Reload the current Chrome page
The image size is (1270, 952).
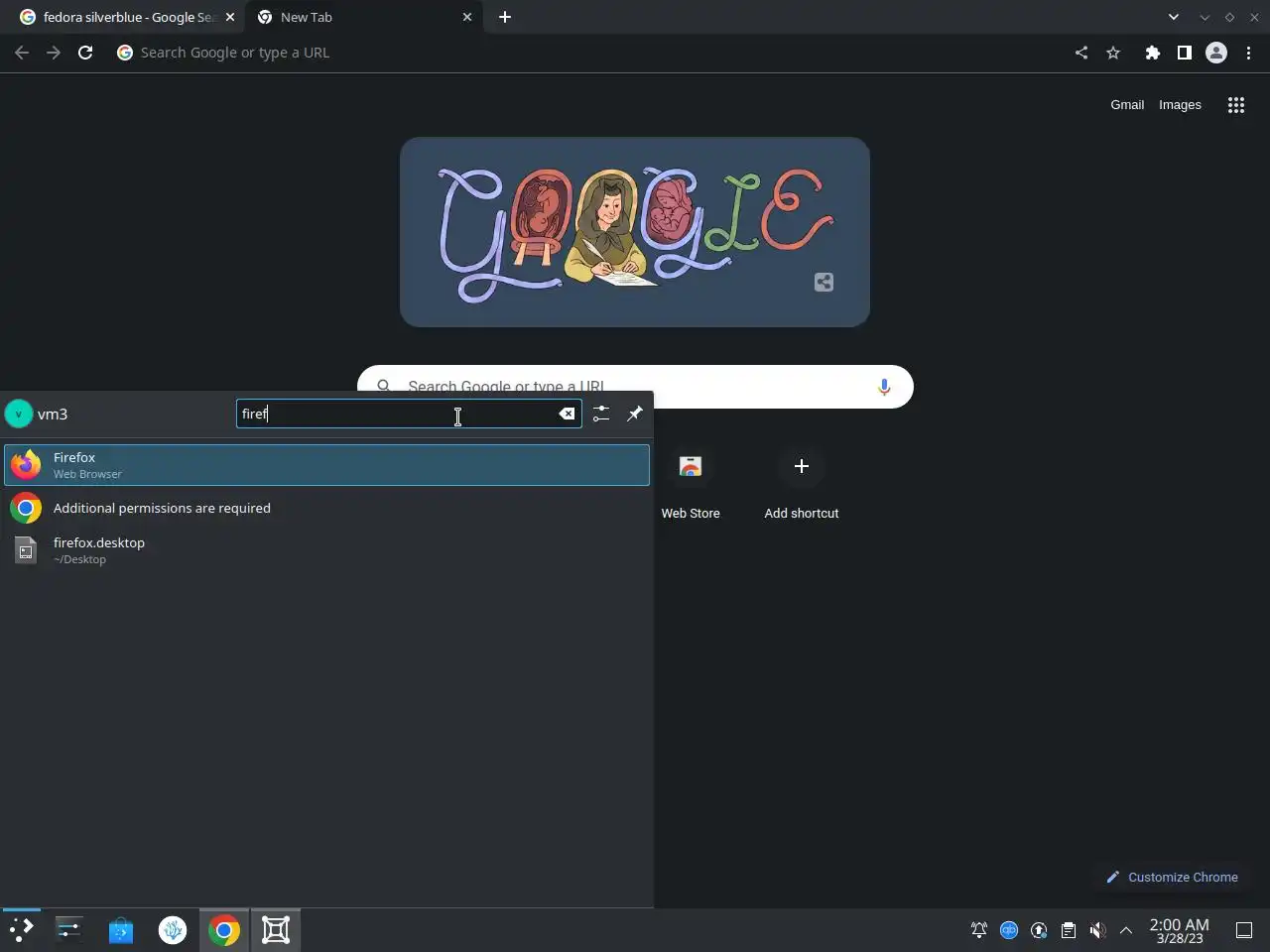[x=85, y=53]
